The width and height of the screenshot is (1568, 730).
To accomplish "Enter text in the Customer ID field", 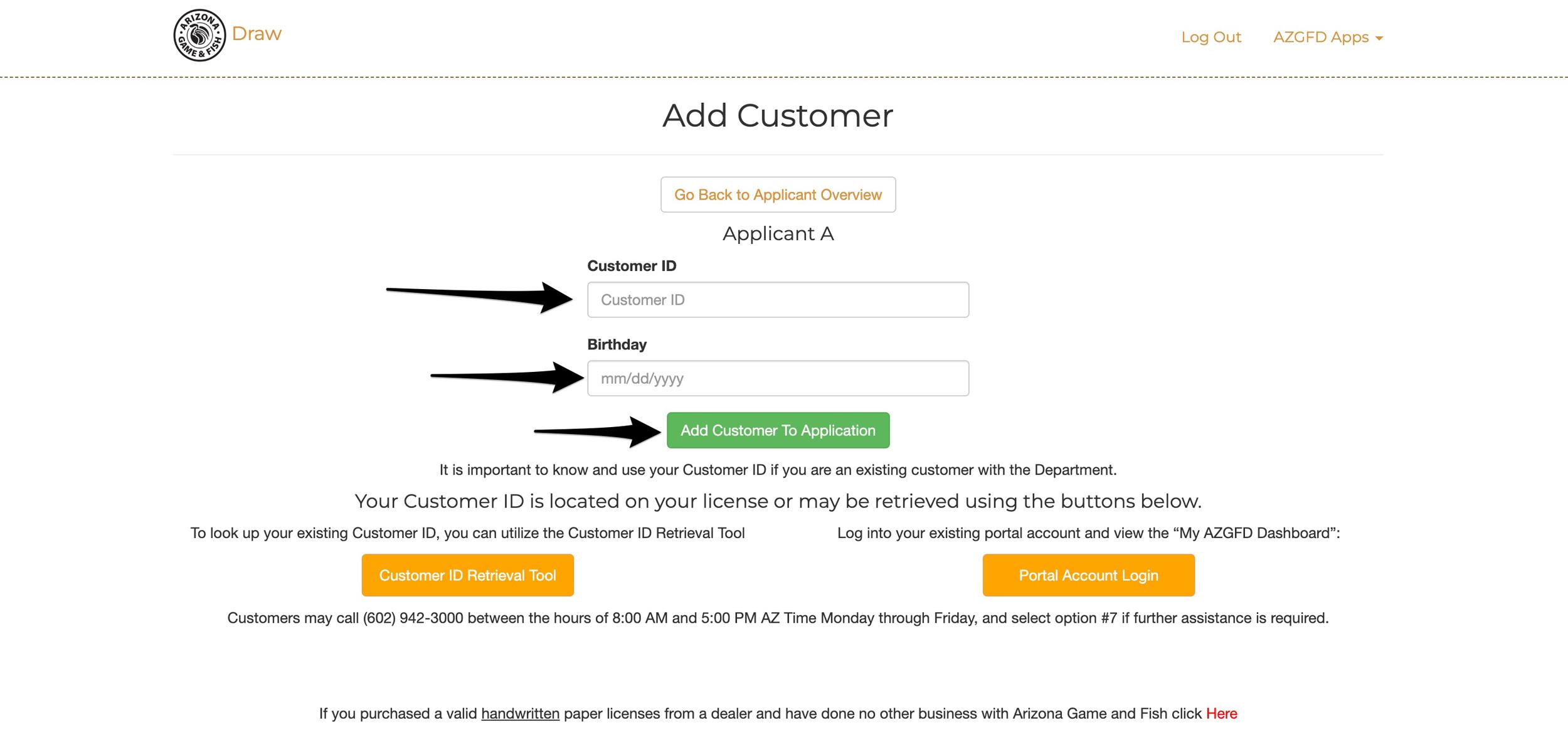I will (x=778, y=299).
